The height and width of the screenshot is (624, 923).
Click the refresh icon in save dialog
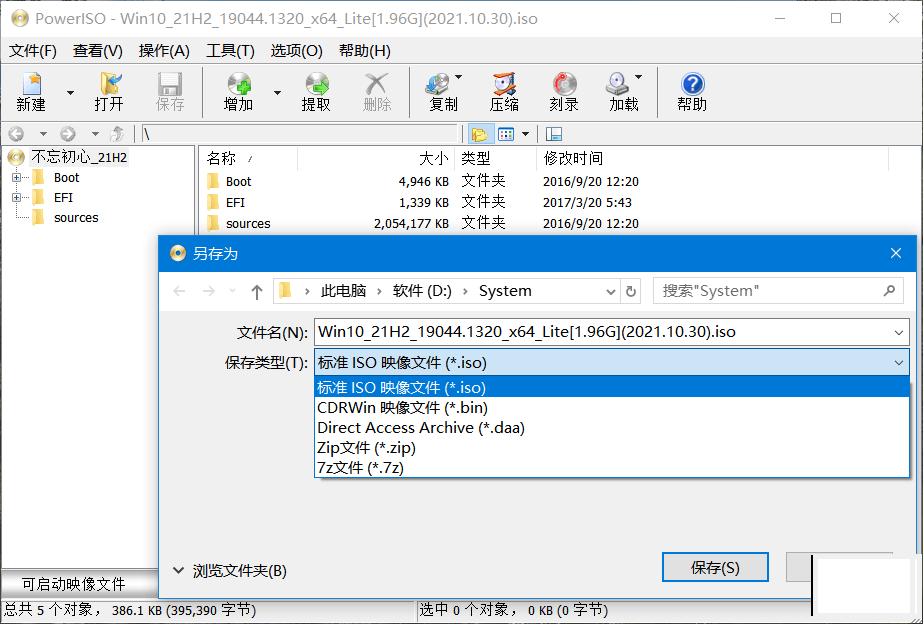point(630,291)
